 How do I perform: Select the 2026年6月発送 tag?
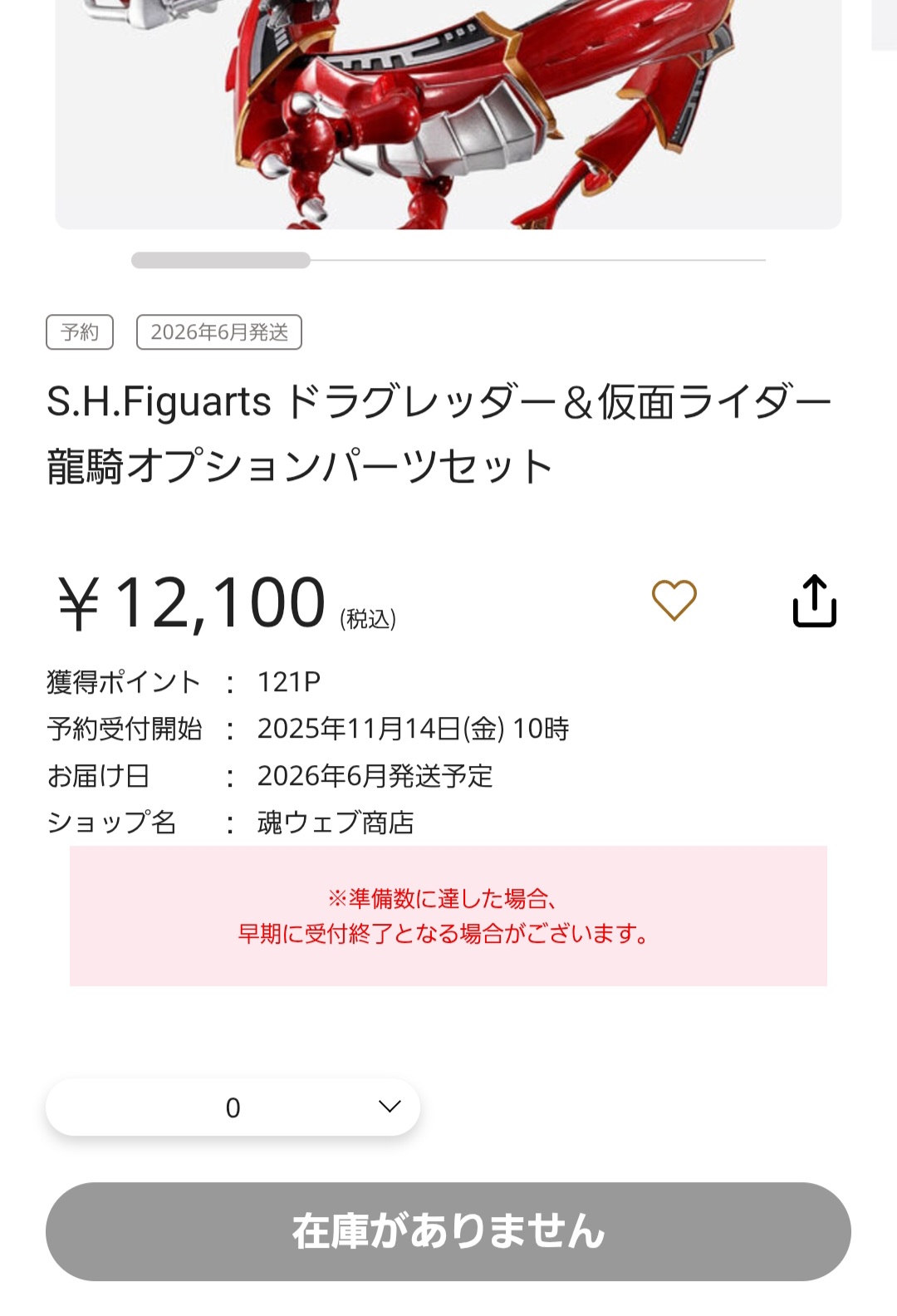(x=219, y=332)
